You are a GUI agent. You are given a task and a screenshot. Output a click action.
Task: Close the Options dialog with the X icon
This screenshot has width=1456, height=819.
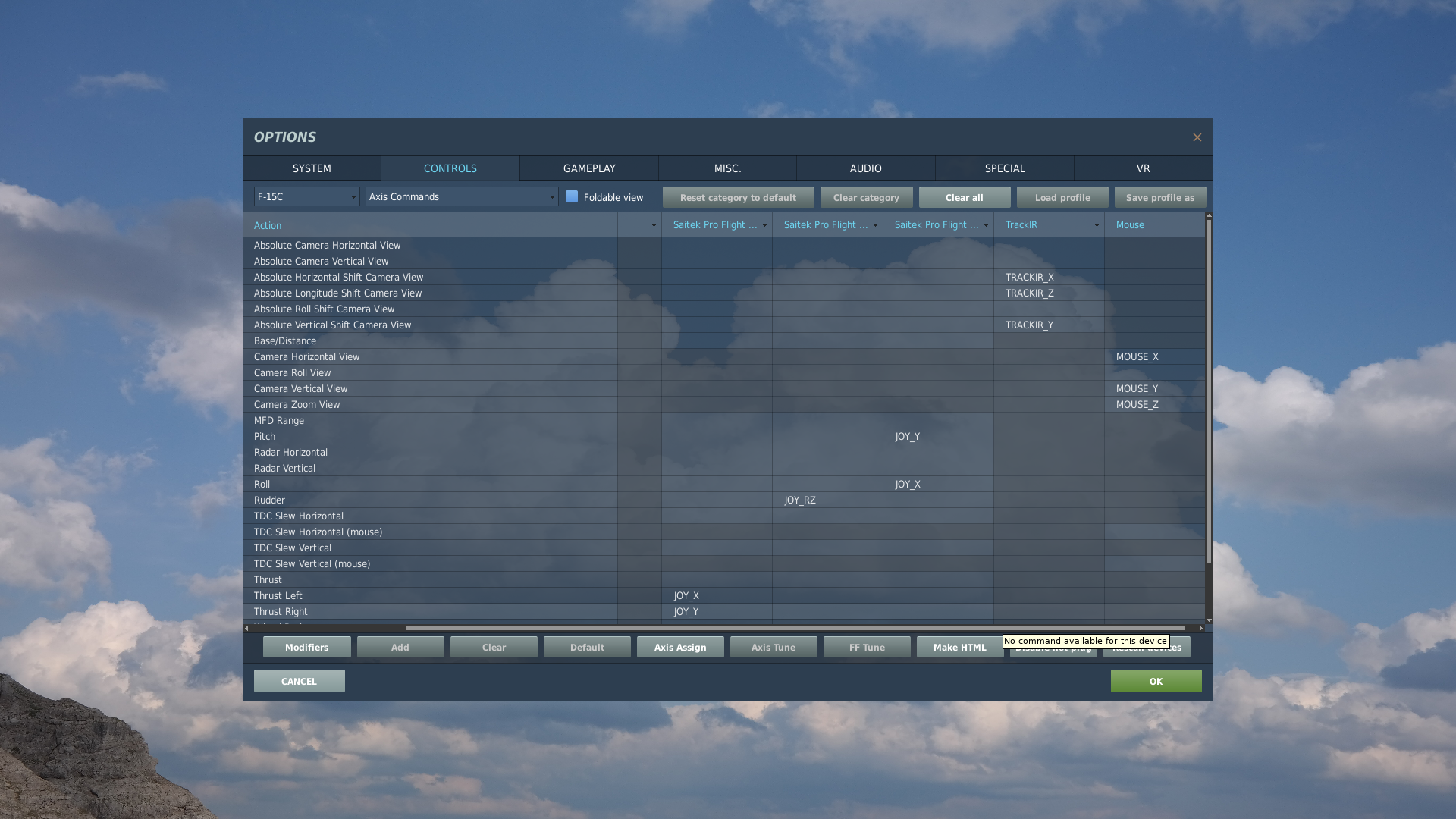pos(1197,137)
